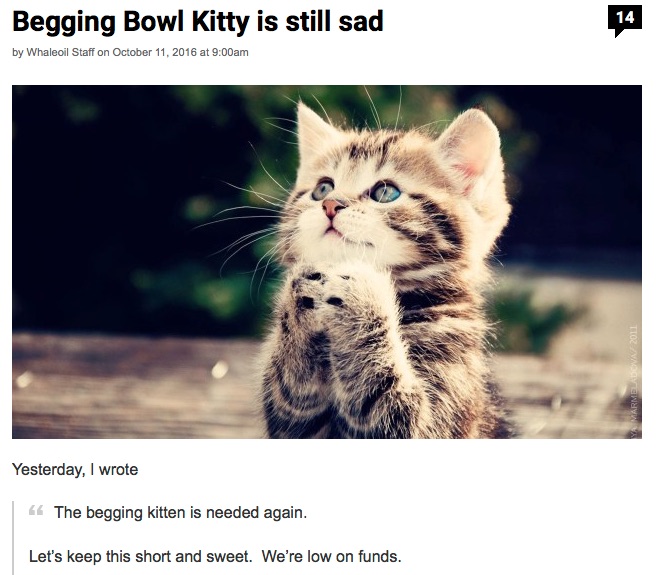Open the 14 comments speech bubble
This screenshot has width=658, height=575.
[x=624, y=21]
